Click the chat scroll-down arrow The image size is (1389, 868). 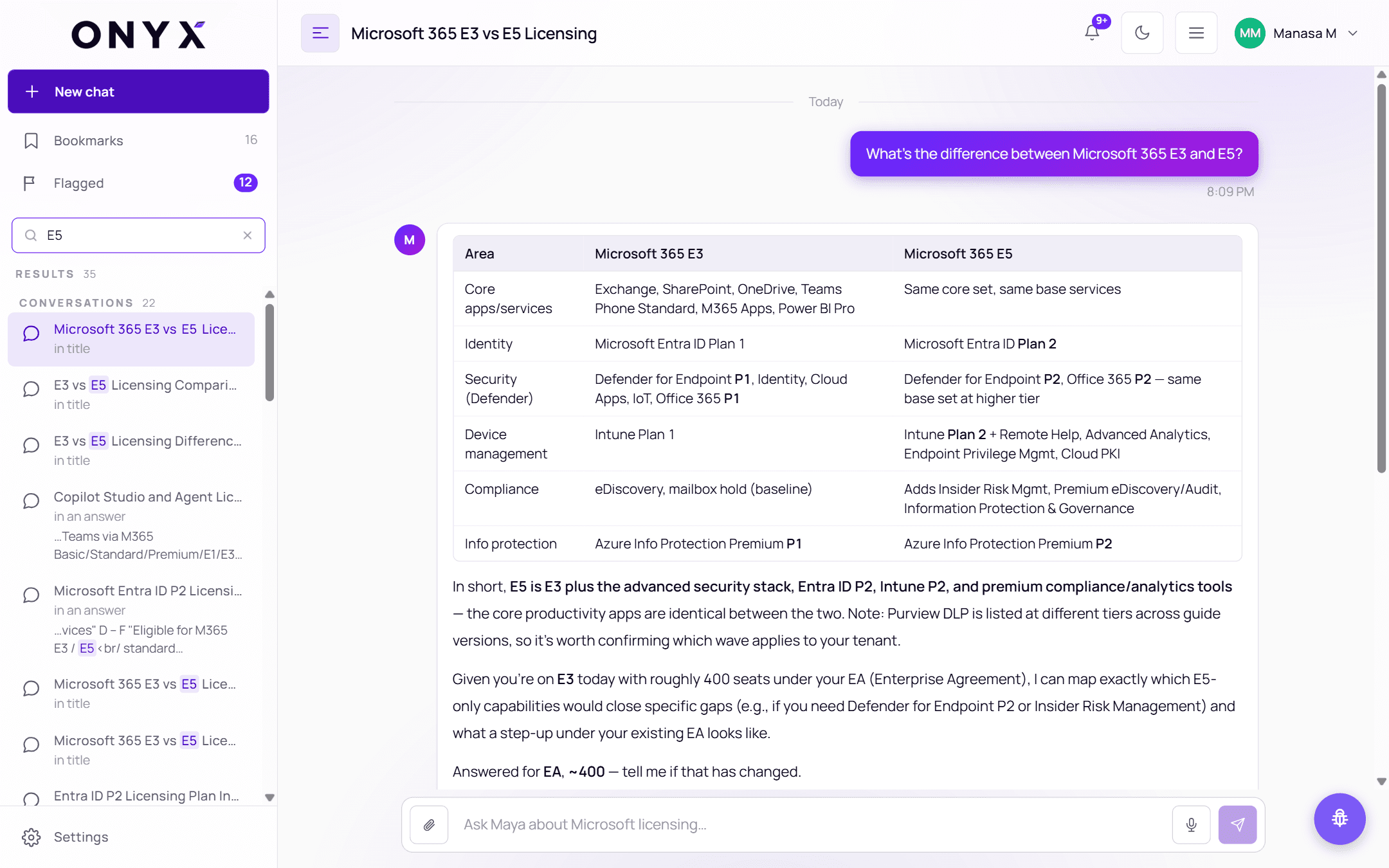click(x=1381, y=782)
